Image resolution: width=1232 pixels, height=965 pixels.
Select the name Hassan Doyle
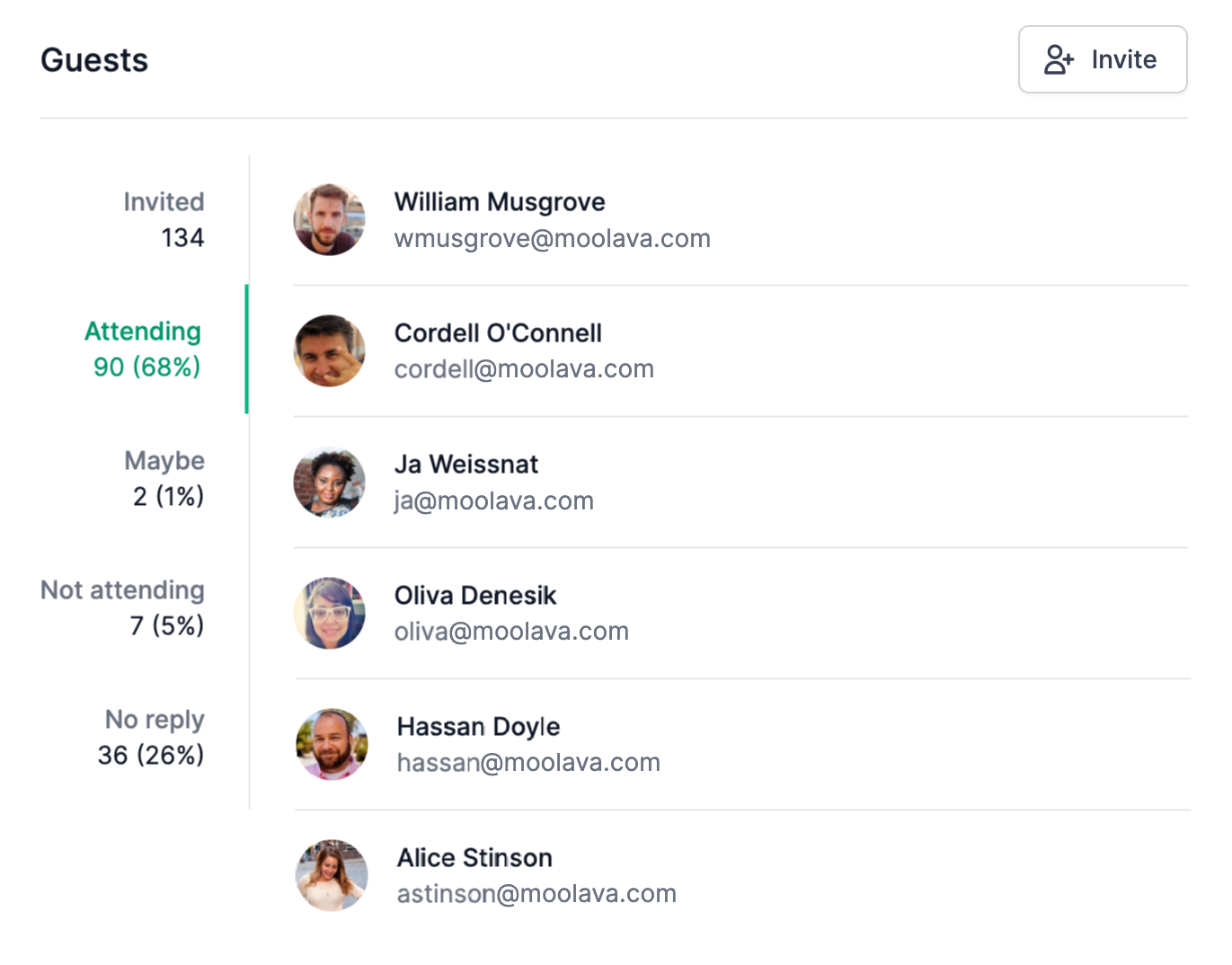[478, 726]
